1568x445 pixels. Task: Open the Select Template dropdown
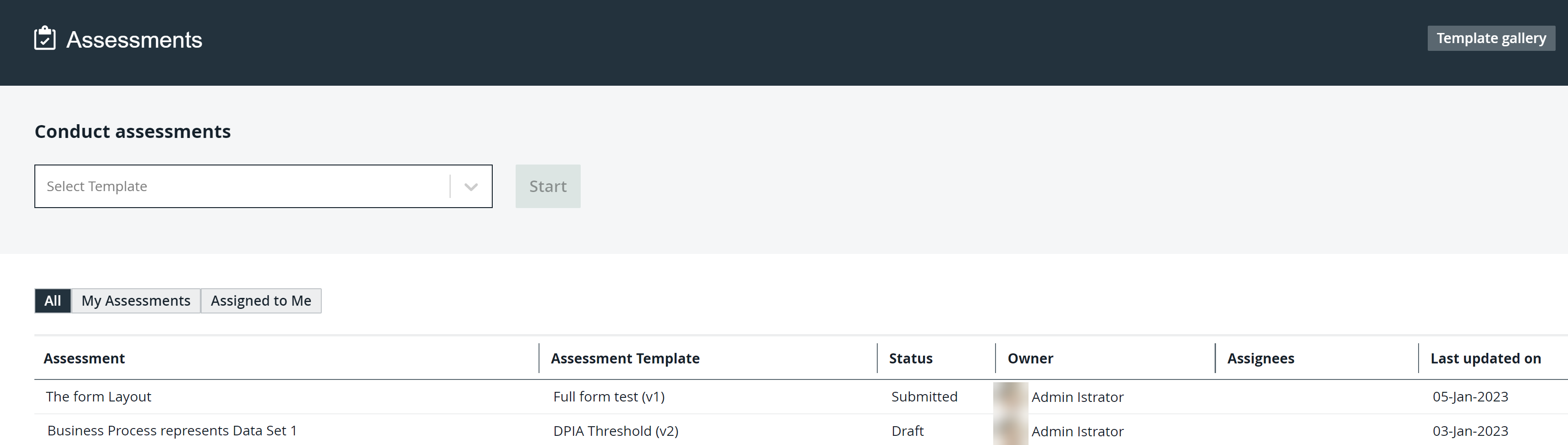[x=243, y=186]
